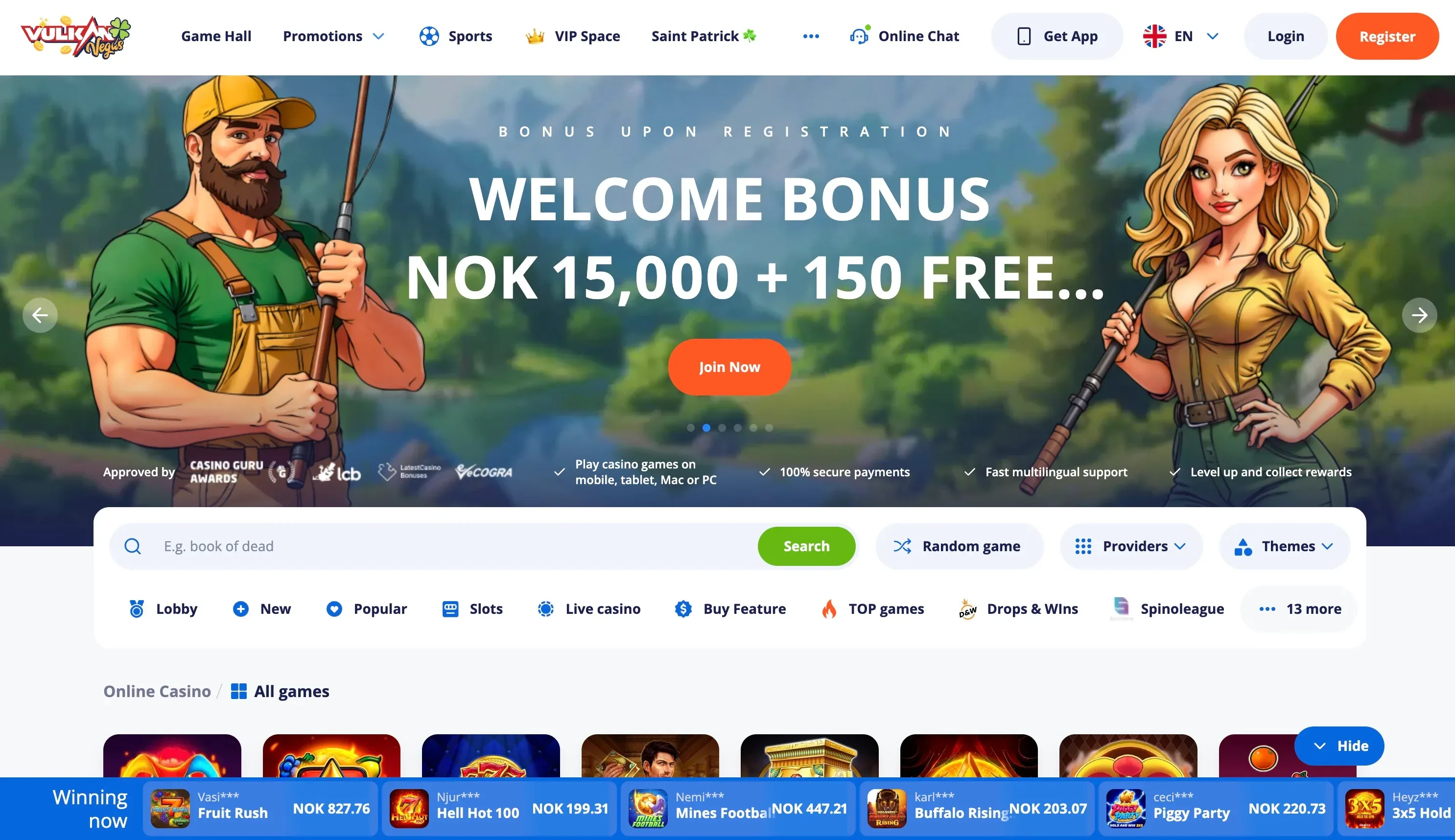Screen dimensions: 1455x840
Task: Click the Join Now button
Action: click(x=729, y=367)
